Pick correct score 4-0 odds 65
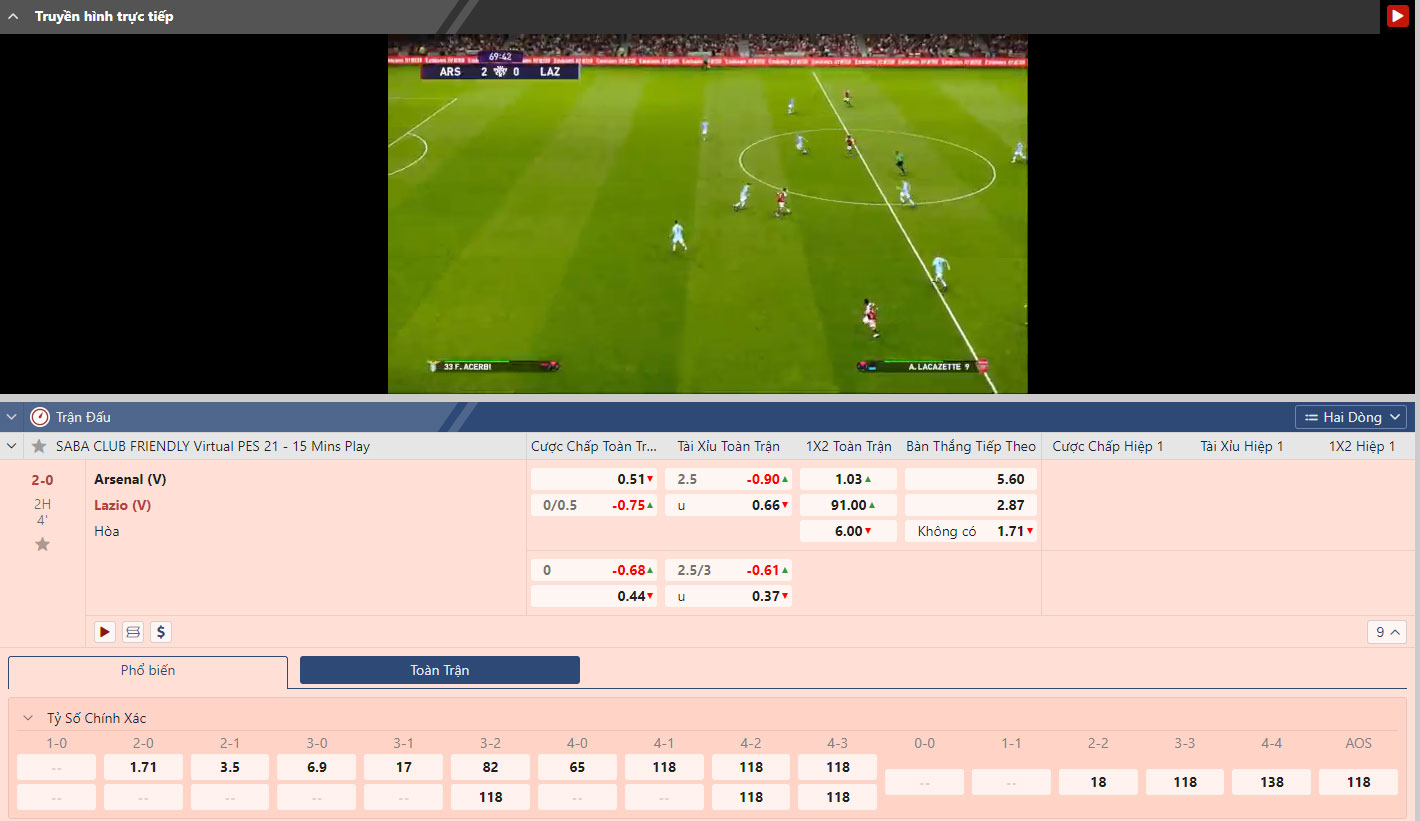Image resolution: width=1420 pixels, height=821 pixels. tap(578, 767)
